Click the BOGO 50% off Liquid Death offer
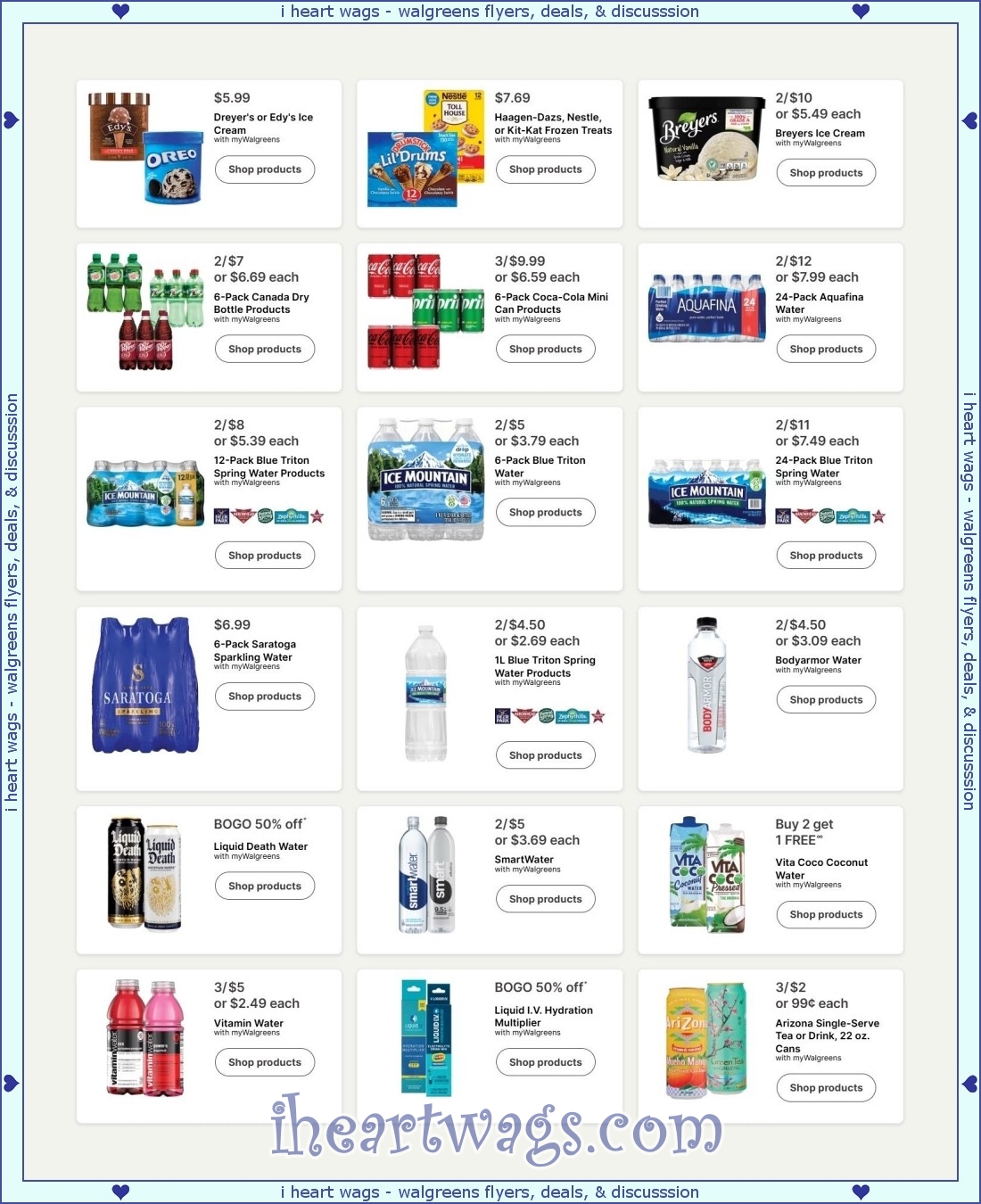The width and height of the screenshot is (981, 1204). [x=260, y=825]
